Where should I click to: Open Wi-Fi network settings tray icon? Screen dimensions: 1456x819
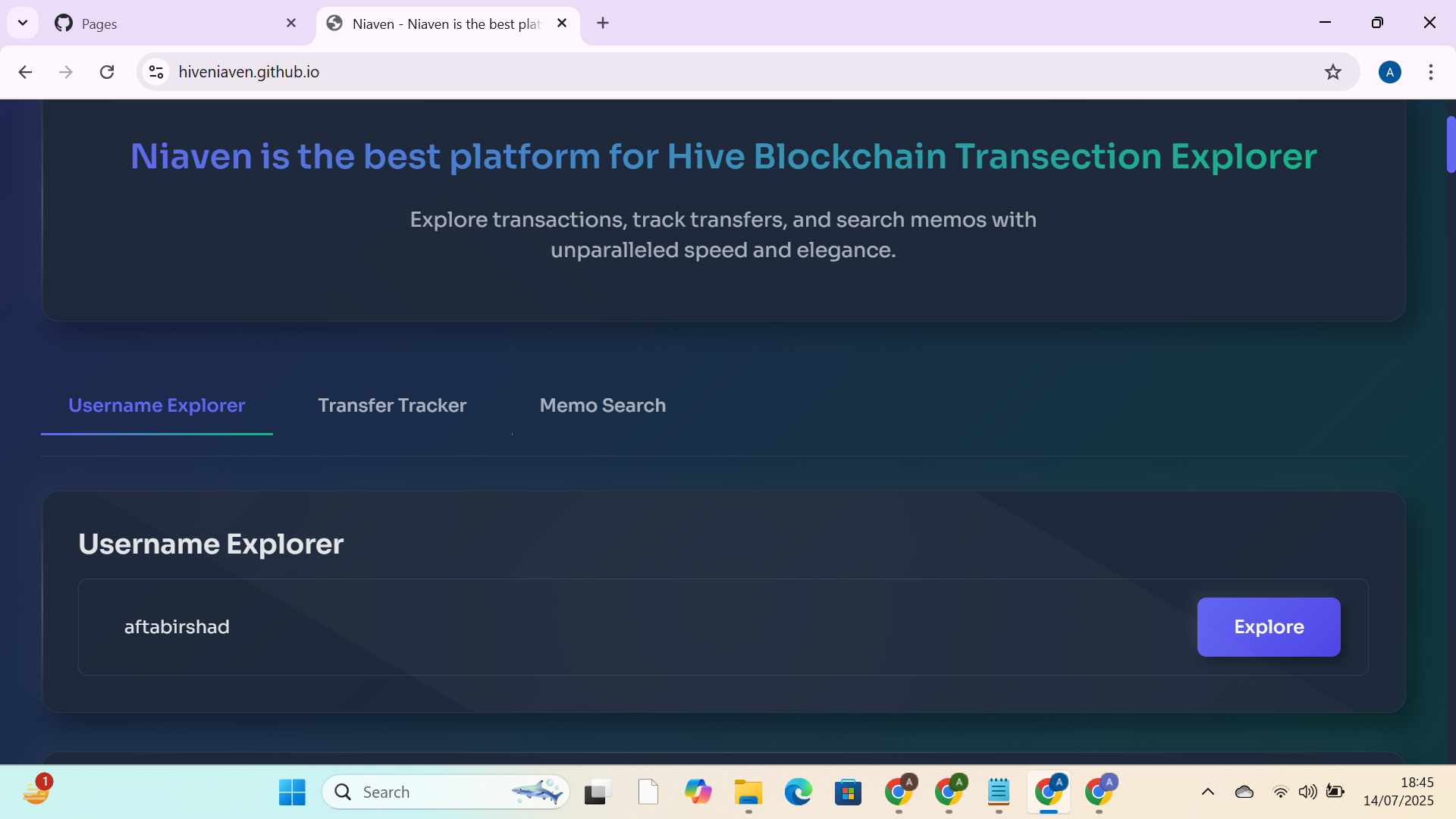1281,792
